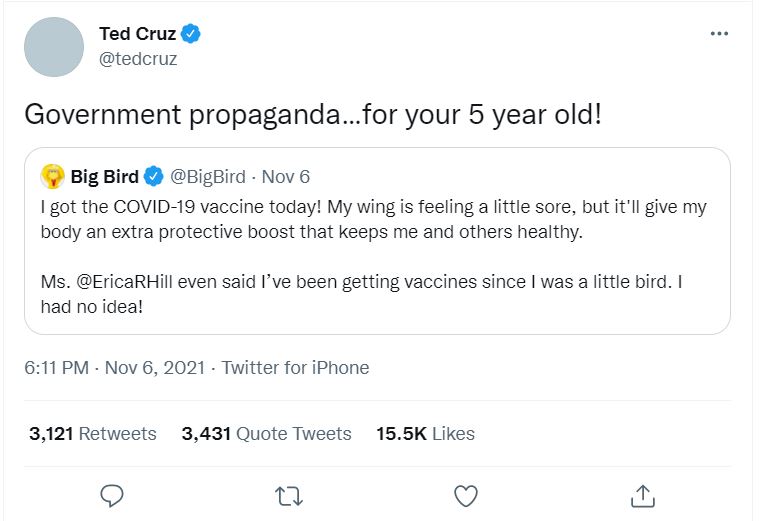Click Big Bird's verified badge
765x521 pixels.
point(153,177)
